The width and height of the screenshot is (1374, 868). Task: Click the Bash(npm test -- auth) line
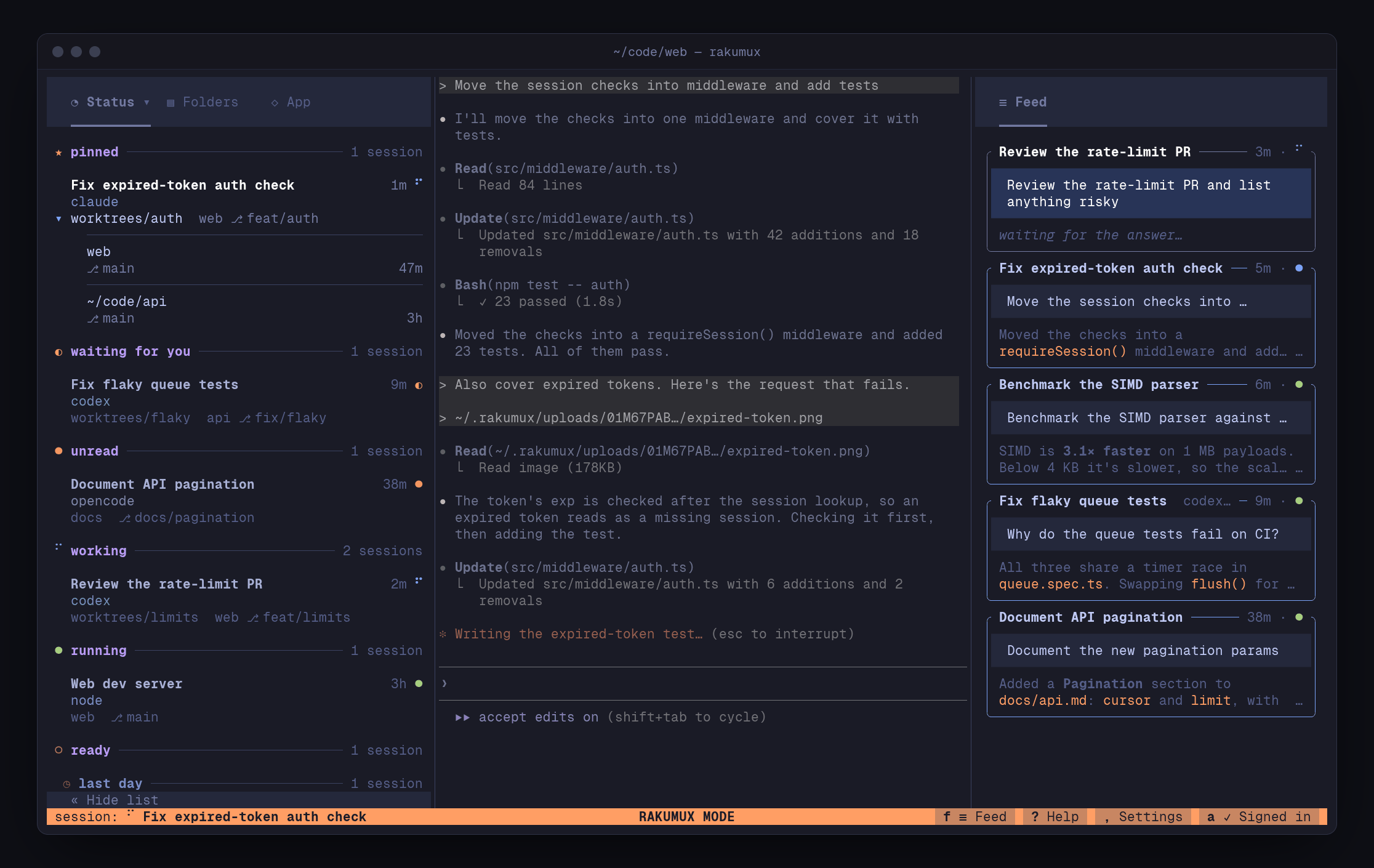pos(542,285)
